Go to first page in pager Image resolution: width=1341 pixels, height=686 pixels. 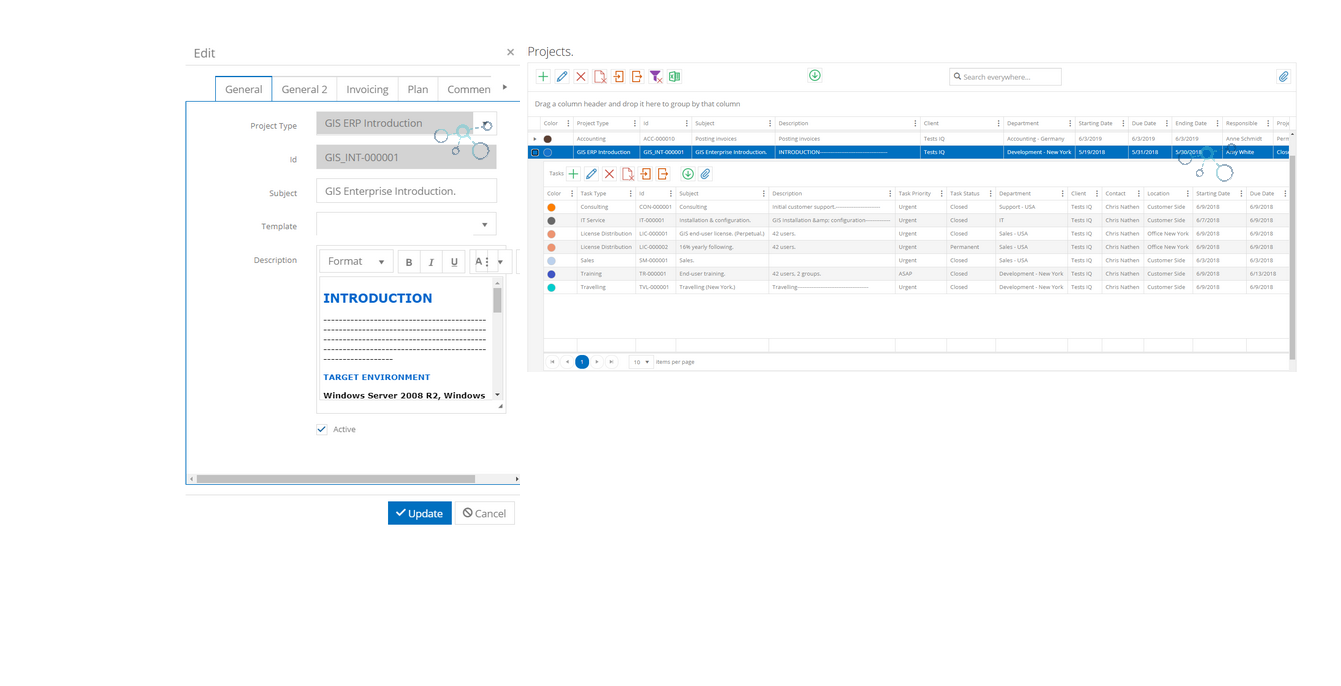click(552, 362)
